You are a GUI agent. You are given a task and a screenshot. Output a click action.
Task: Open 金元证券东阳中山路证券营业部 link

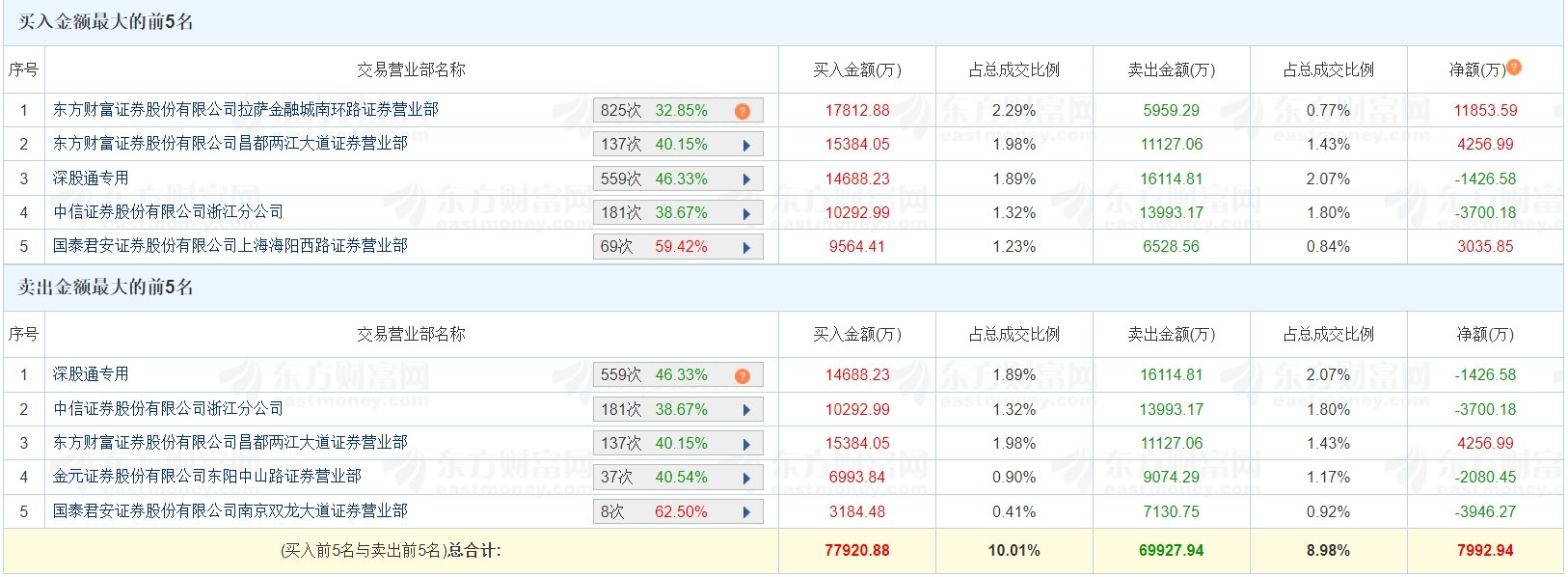point(207,477)
